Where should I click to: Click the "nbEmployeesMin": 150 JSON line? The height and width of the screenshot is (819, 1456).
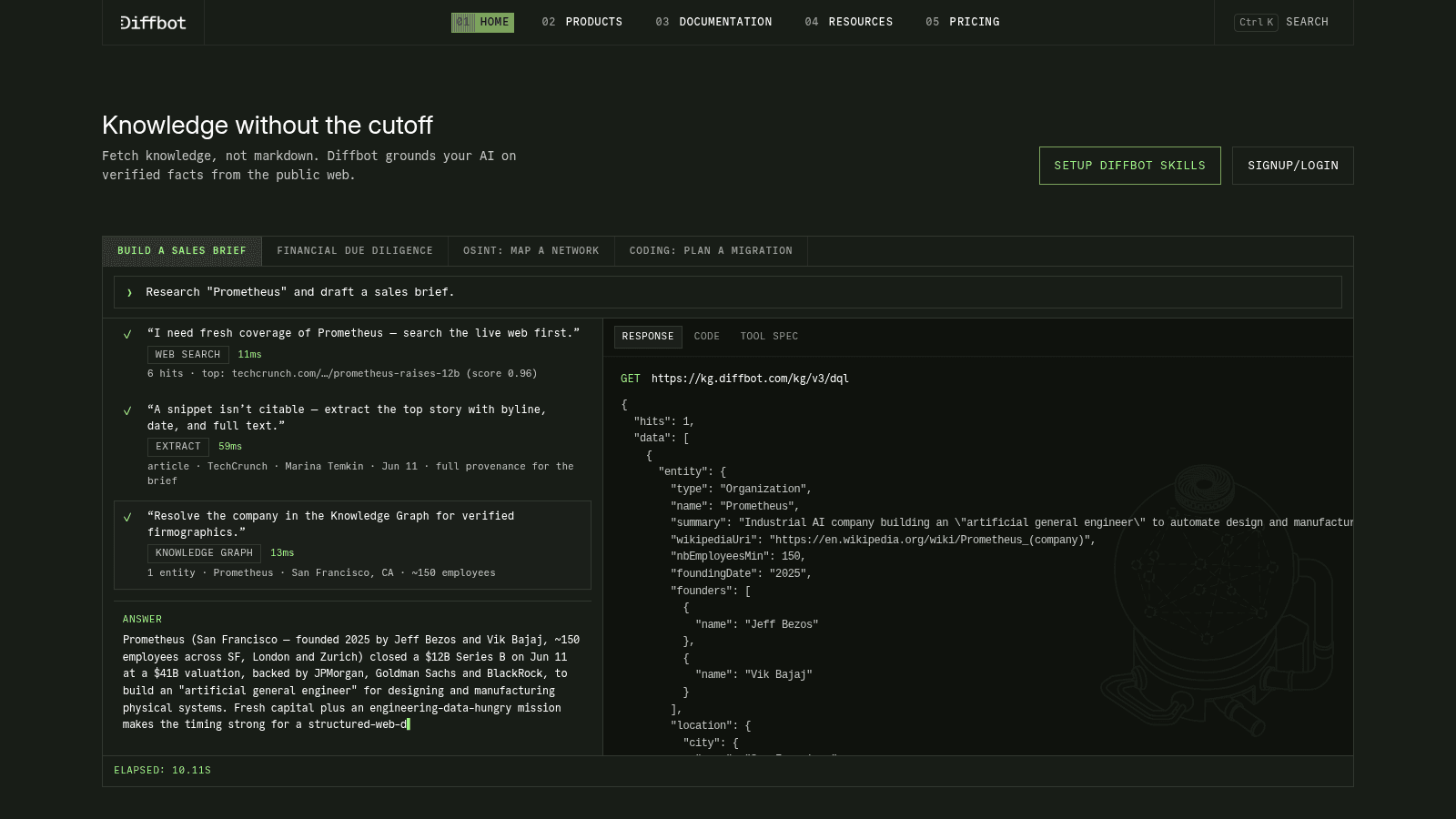click(x=738, y=557)
